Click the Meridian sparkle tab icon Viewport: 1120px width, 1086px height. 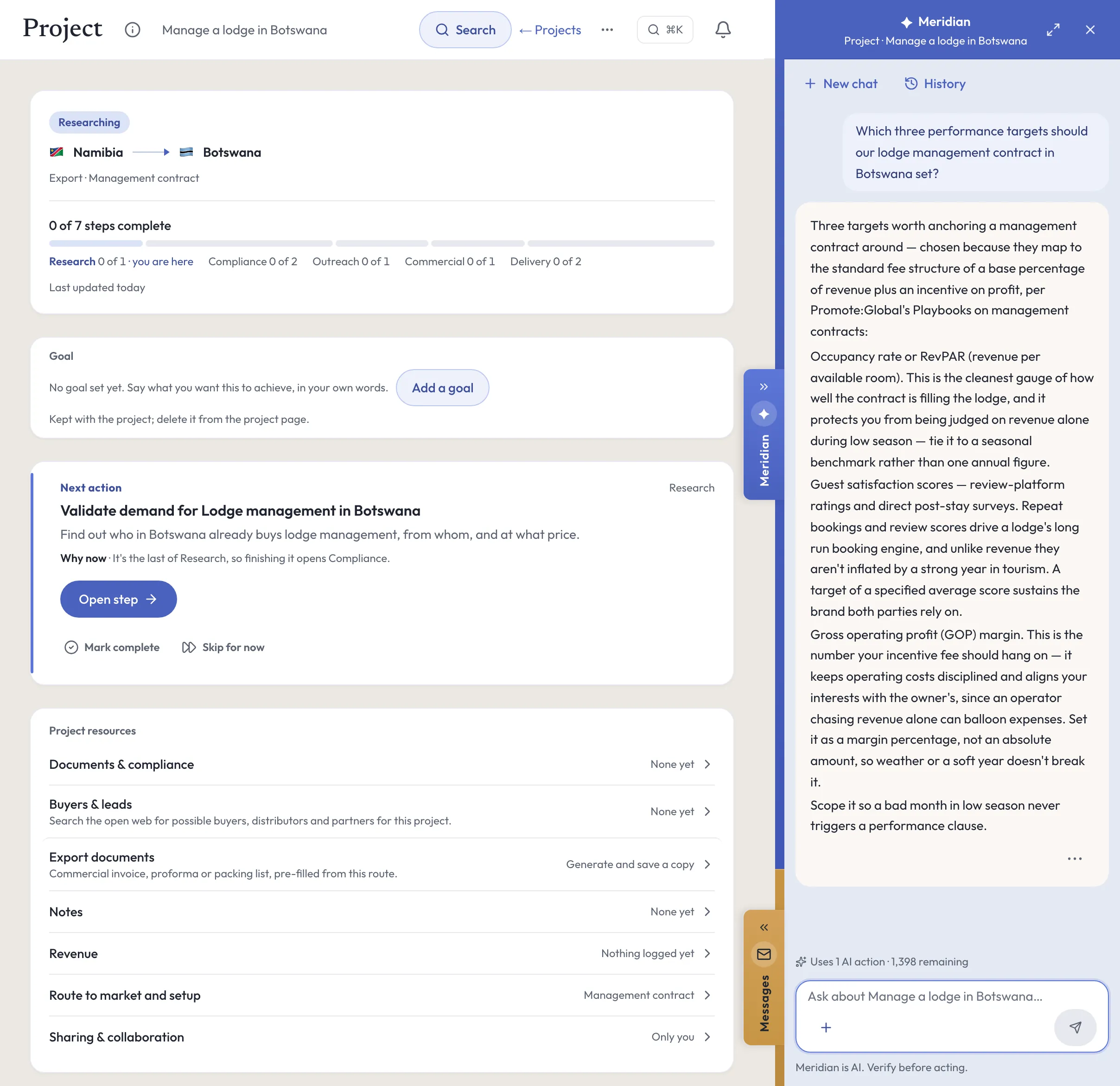pos(764,414)
